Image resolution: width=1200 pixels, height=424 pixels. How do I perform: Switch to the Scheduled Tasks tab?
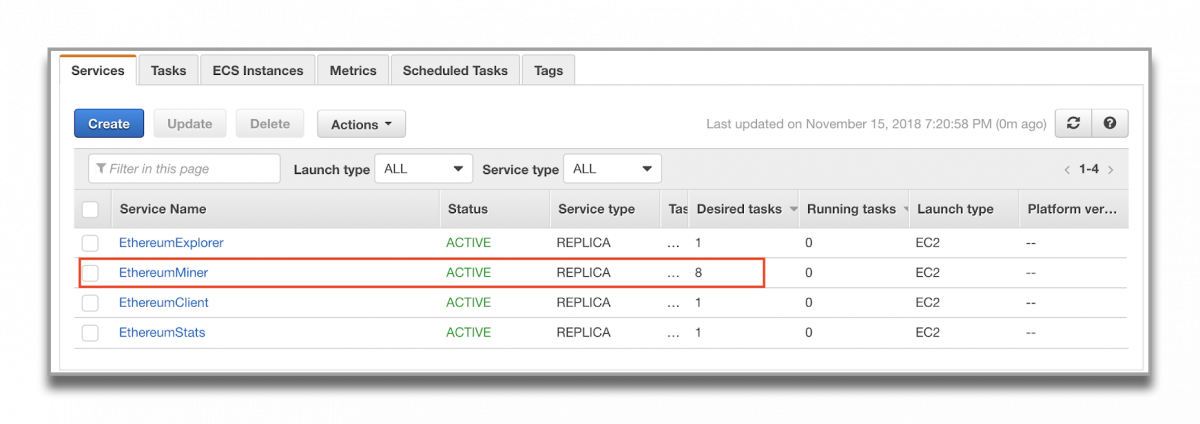[x=455, y=71]
